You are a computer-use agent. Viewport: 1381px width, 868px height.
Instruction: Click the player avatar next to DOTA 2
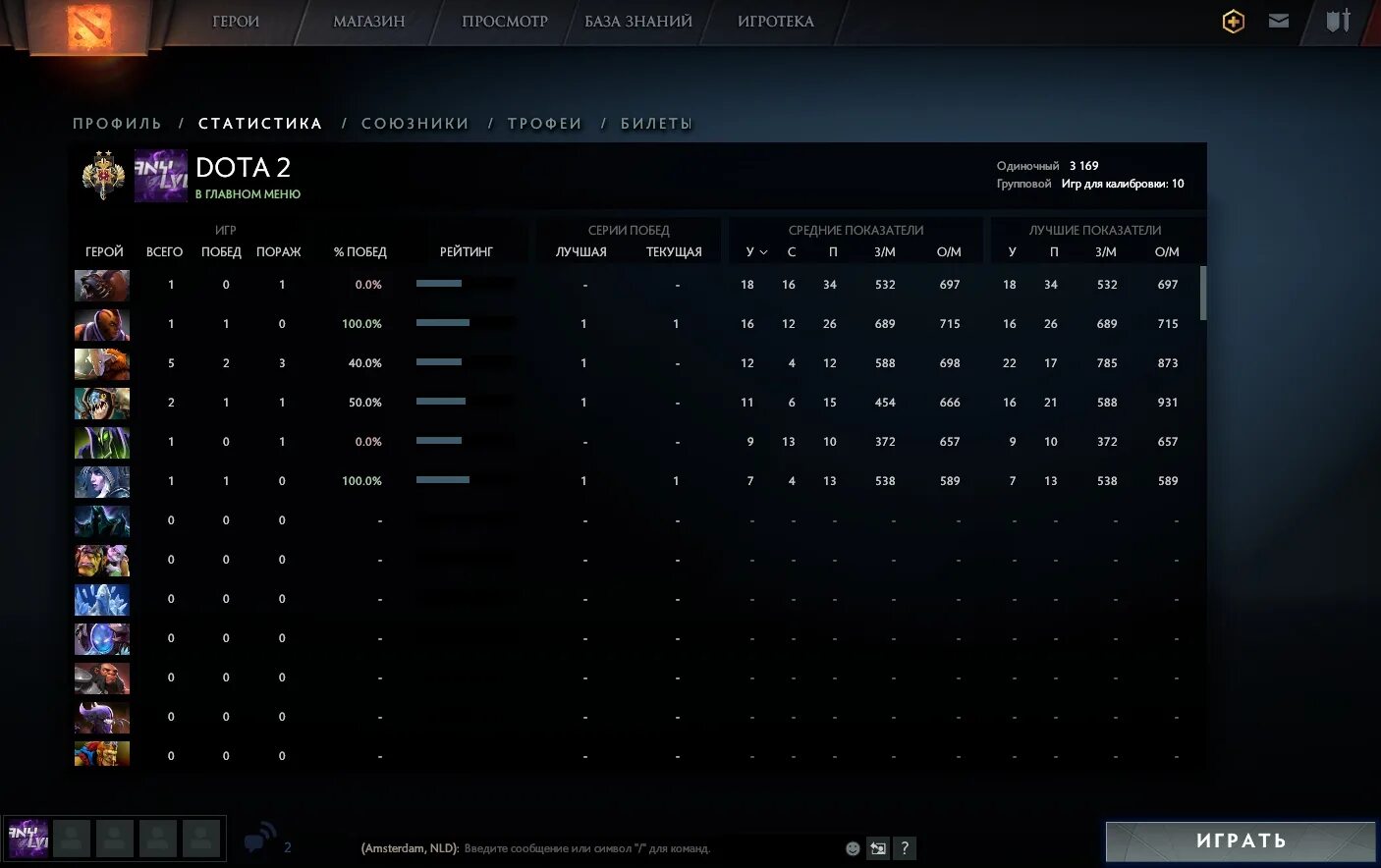pos(161,176)
